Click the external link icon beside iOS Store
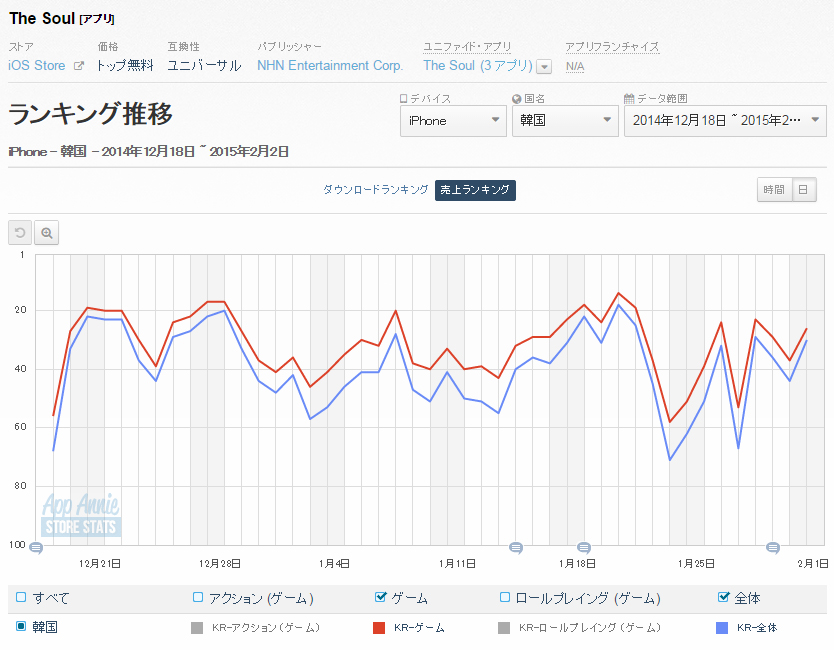 coord(79,66)
